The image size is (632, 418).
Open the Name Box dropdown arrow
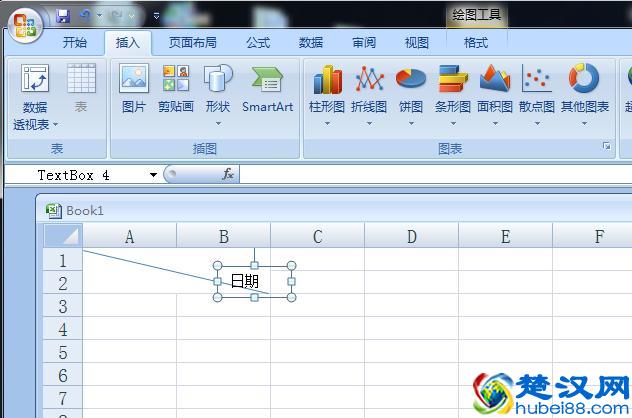(153, 175)
